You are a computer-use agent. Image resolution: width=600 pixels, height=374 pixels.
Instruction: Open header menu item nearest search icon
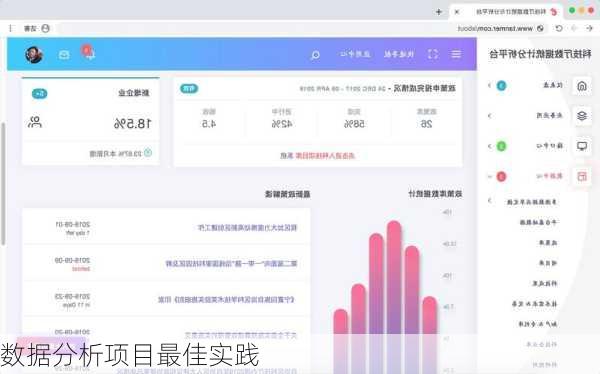pyautogui.click(x=355, y=54)
